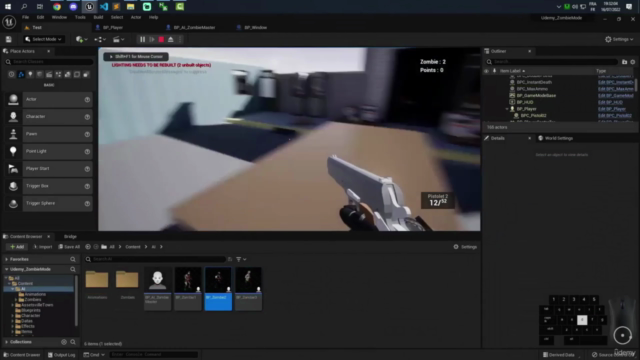
Task: Select the Player Start placement item
Action: (49, 169)
